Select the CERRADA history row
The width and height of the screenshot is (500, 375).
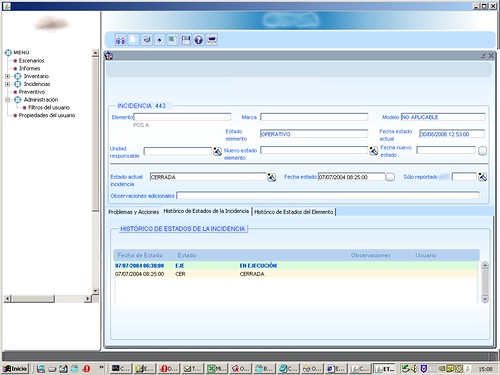pos(295,274)
